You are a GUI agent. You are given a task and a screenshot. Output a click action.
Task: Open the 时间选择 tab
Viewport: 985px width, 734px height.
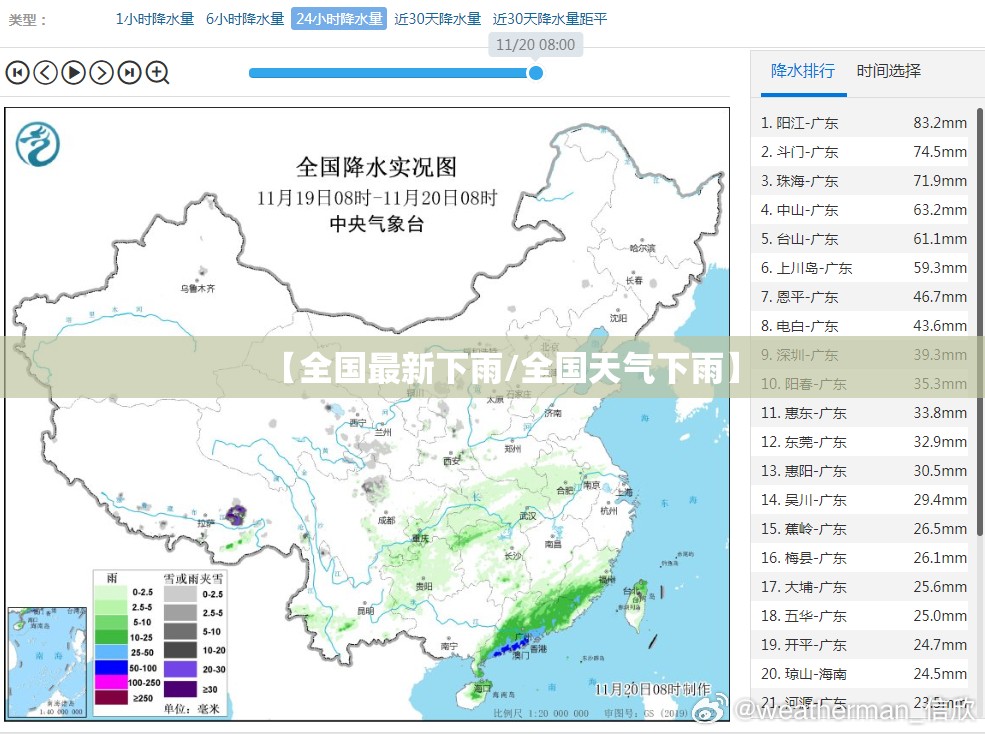pyautogui.click(x=889, y=71)
